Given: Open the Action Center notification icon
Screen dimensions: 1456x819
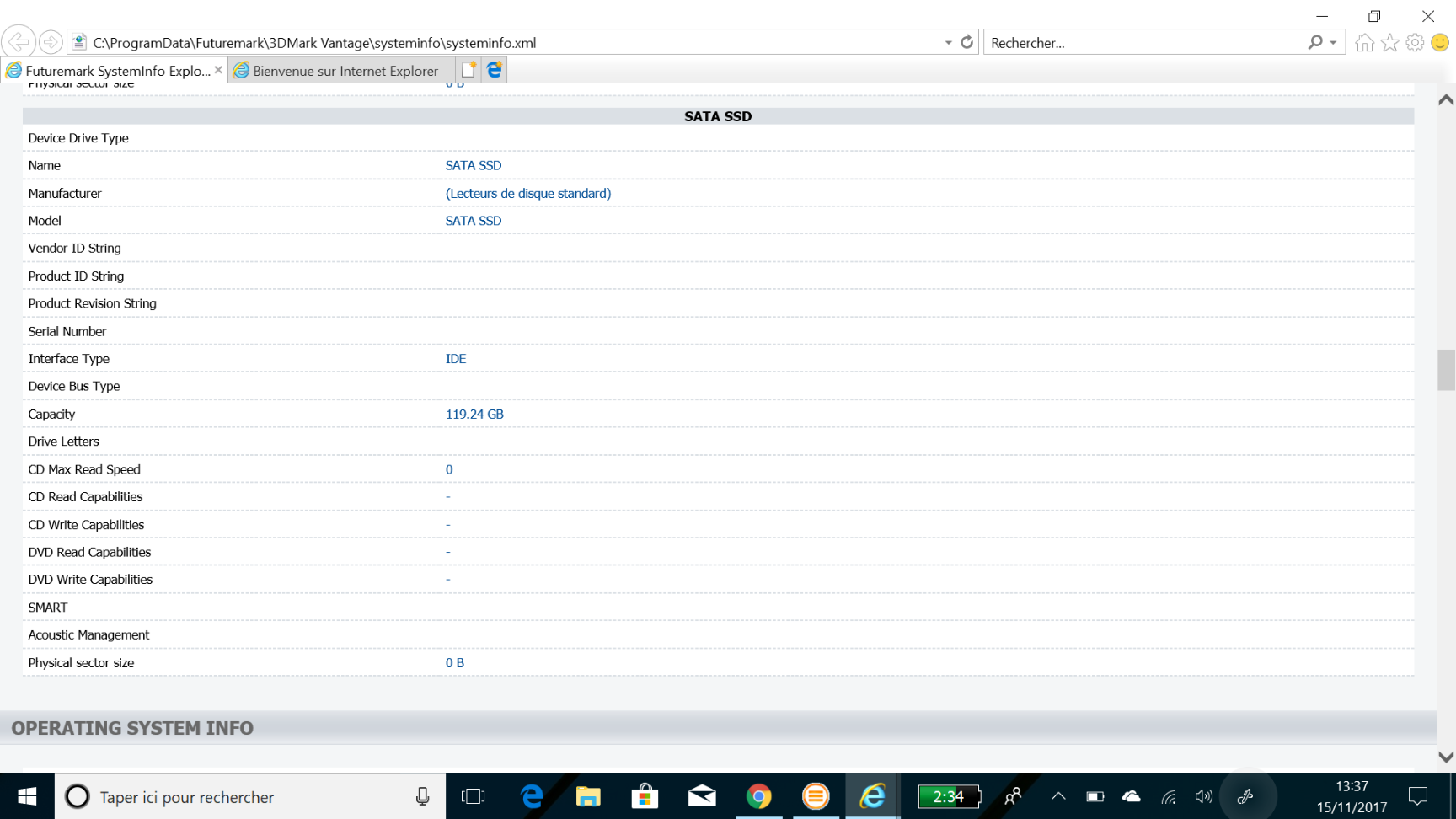Looking at the screenshot, I should [x=1418, y=796].
